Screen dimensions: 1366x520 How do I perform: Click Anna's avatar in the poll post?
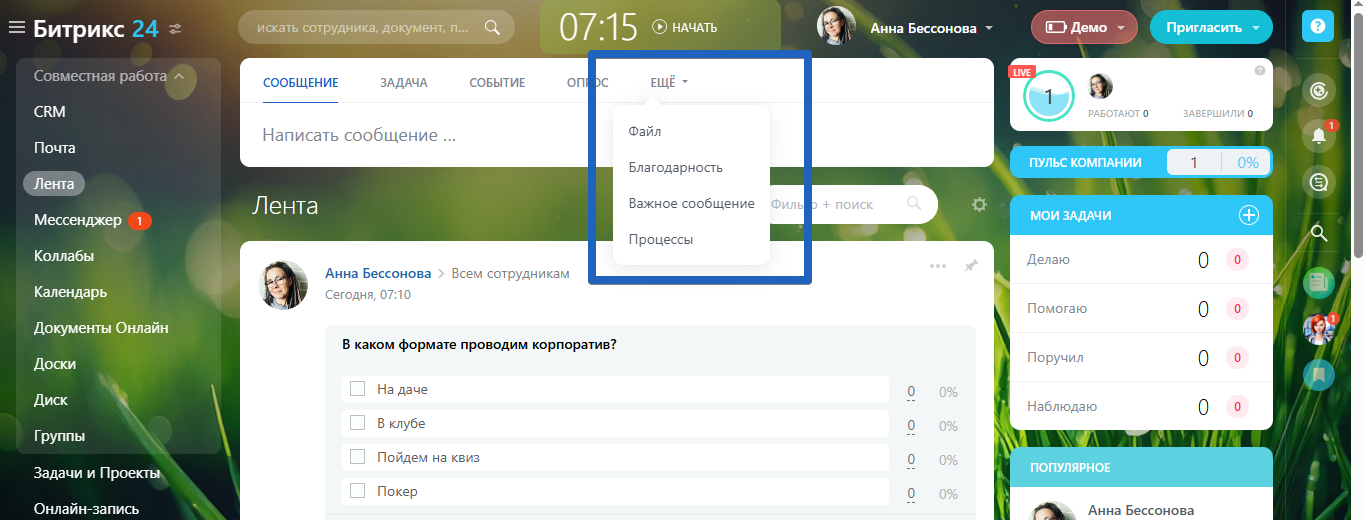284,286
